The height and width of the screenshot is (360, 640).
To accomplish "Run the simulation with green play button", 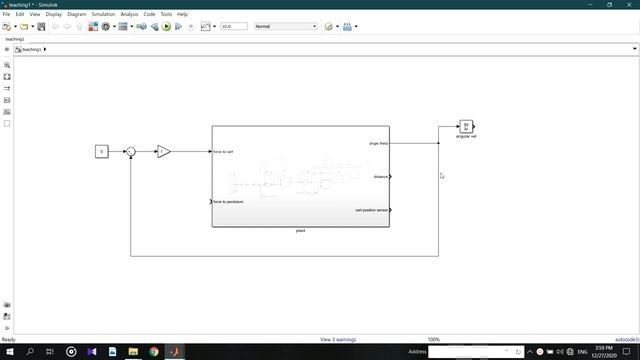I will coord(166,27).
